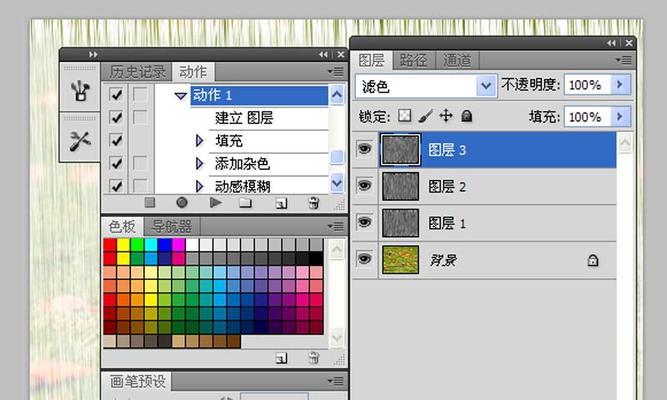
Task: Pick the pure red swatch
Action: [x=110, y=245]
